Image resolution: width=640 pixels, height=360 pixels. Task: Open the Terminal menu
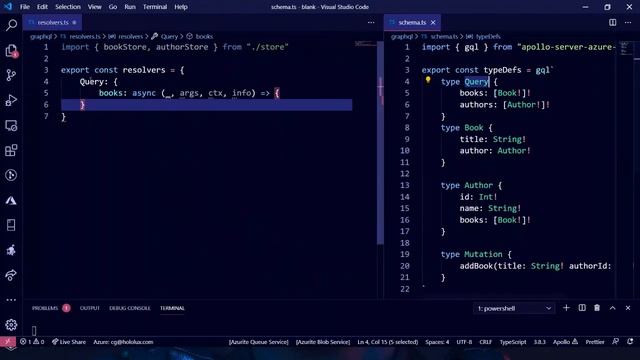point(155,7)
